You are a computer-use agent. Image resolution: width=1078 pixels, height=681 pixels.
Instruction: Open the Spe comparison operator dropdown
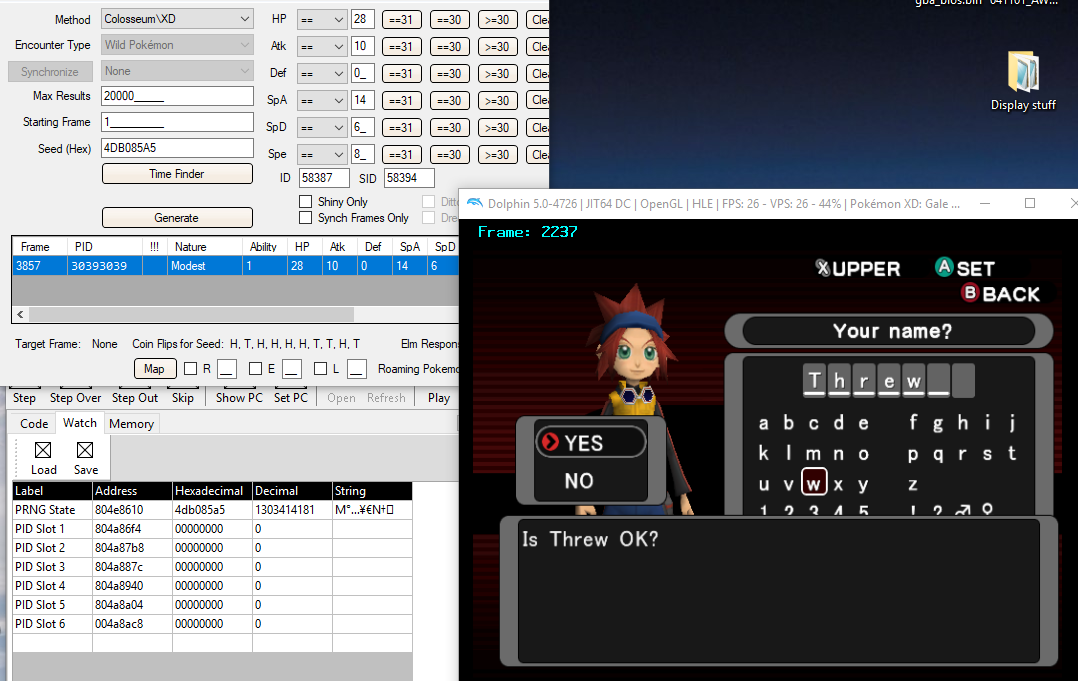pos(322,155)
